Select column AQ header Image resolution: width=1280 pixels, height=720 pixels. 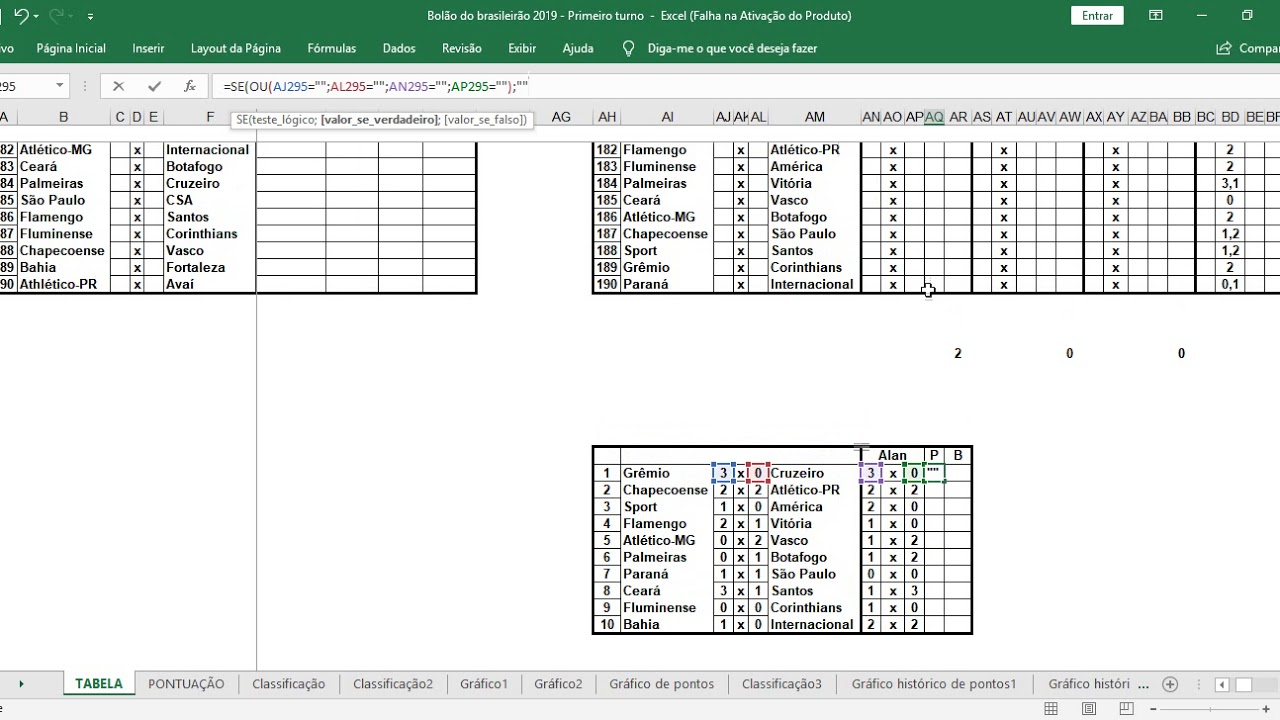934,117
